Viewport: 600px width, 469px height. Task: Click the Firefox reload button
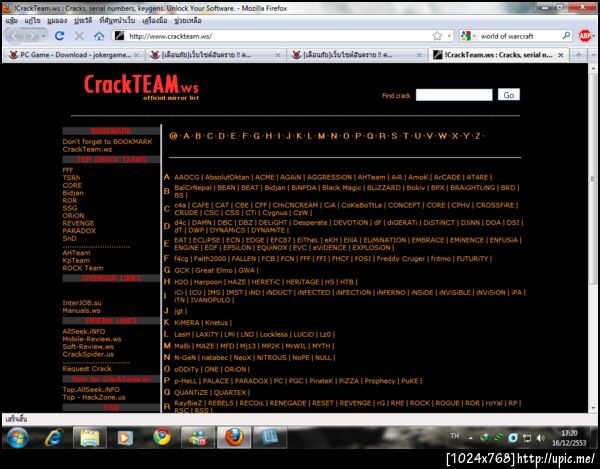click(x=59, y=36)
